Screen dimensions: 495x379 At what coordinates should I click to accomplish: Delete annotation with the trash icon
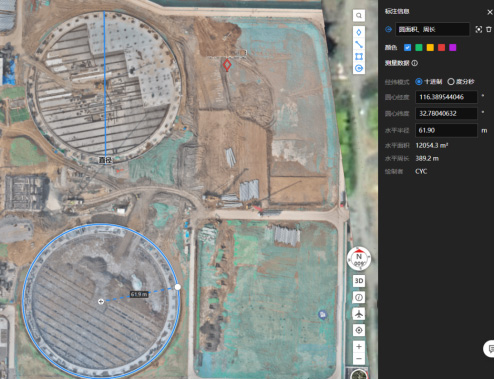tap(489, 29)
